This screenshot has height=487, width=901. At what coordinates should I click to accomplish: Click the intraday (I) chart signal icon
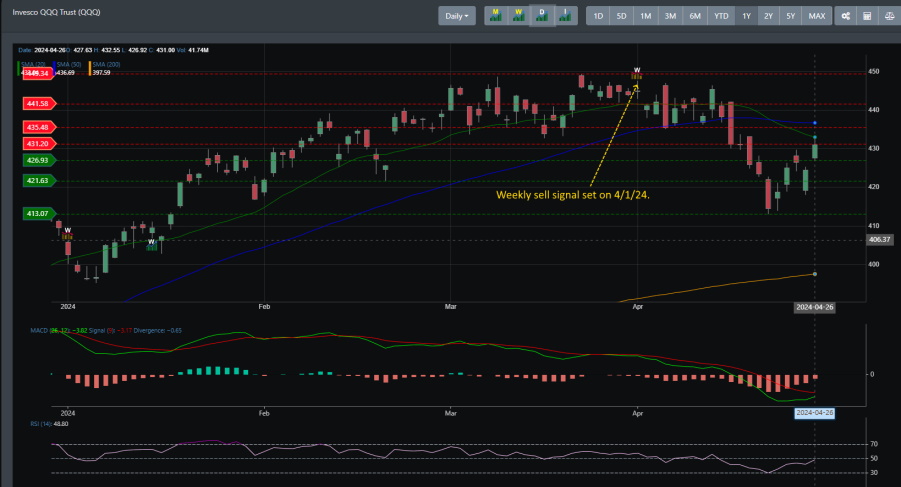[565, 16]
